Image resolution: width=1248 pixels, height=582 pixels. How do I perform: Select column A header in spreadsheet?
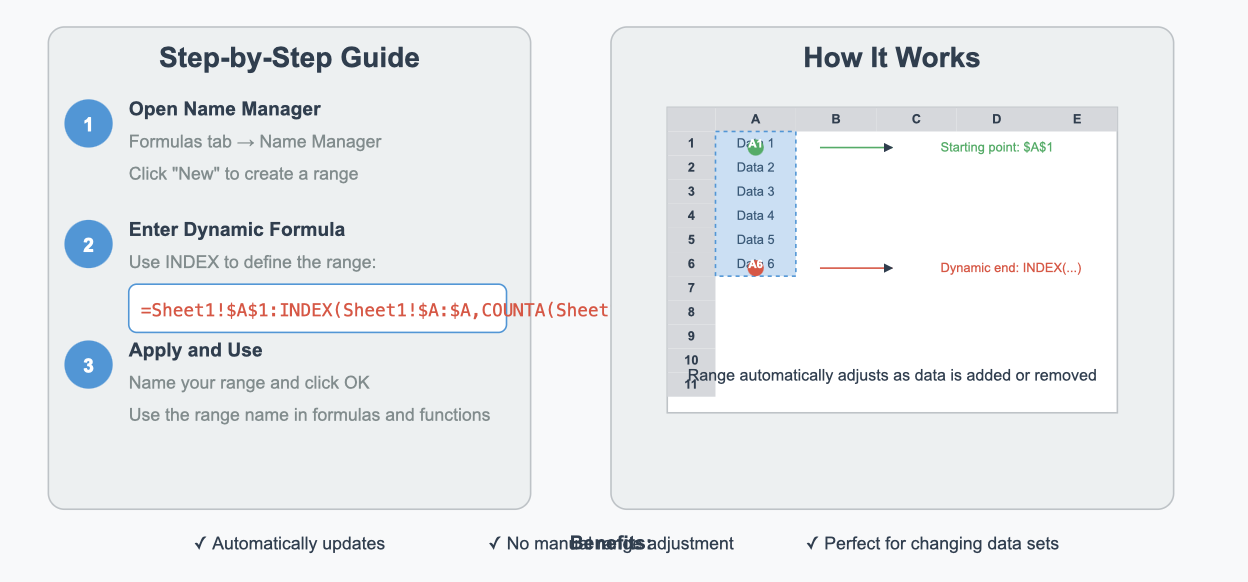(x=755, y=119)
